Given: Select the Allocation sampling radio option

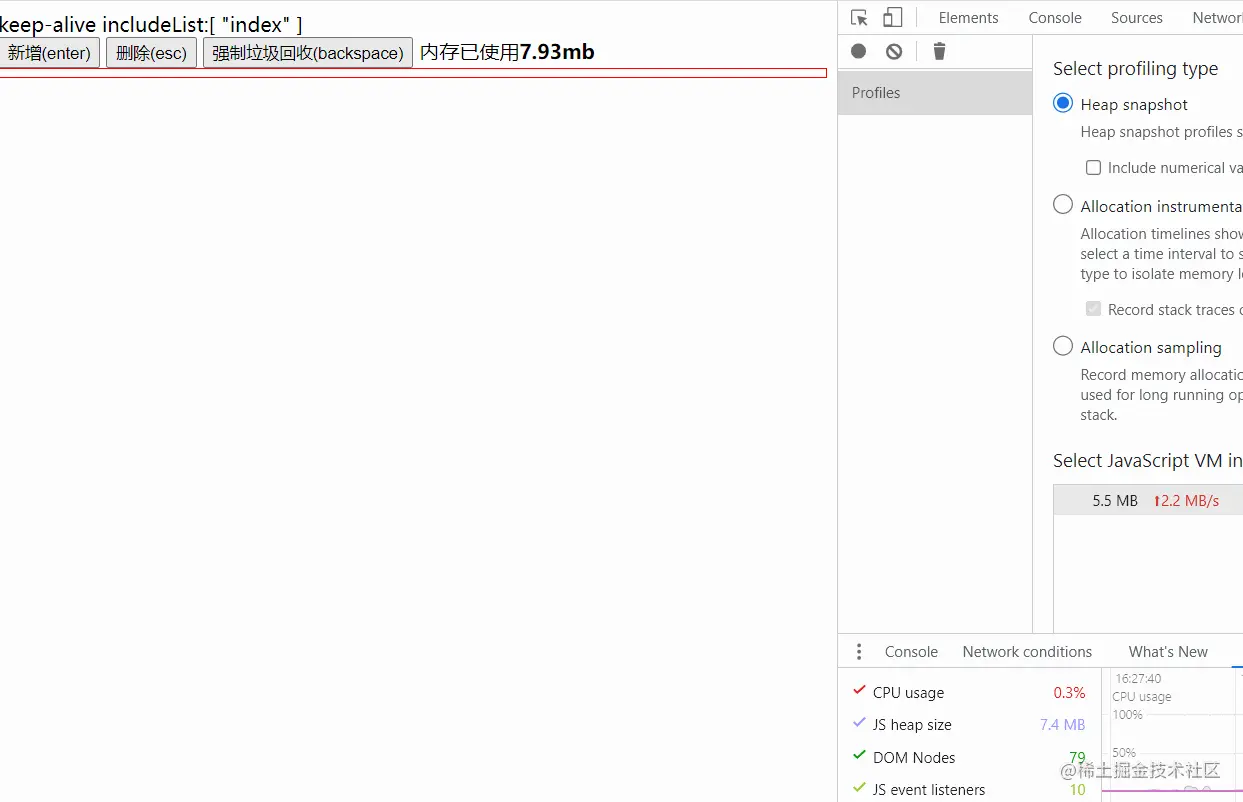Looking at the screenshot, I should [1063, 346].
